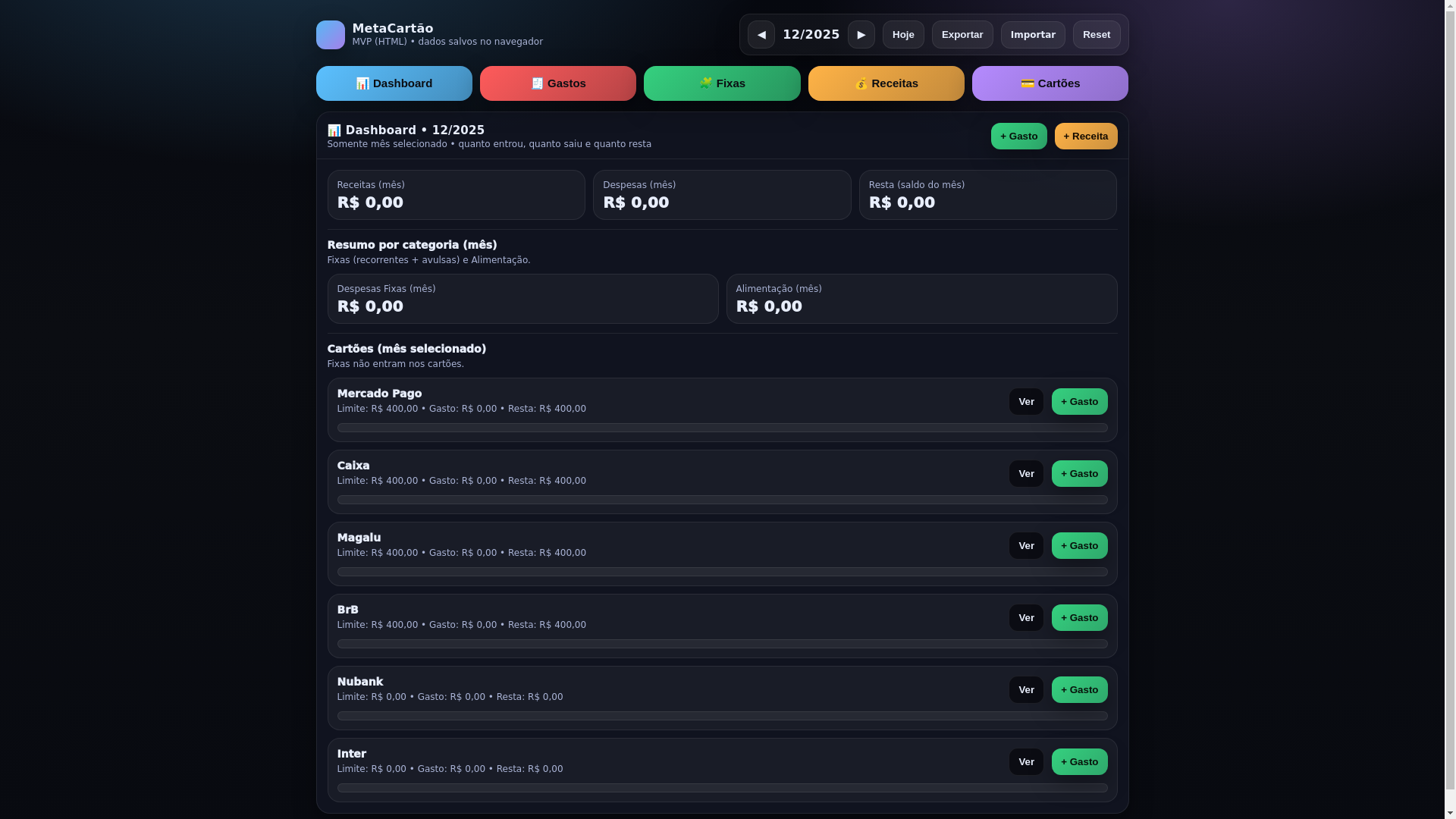Screen dimensions: 1456x819
Task: Click Cartões (mês selecionado) heading
Action: point(406,349)
